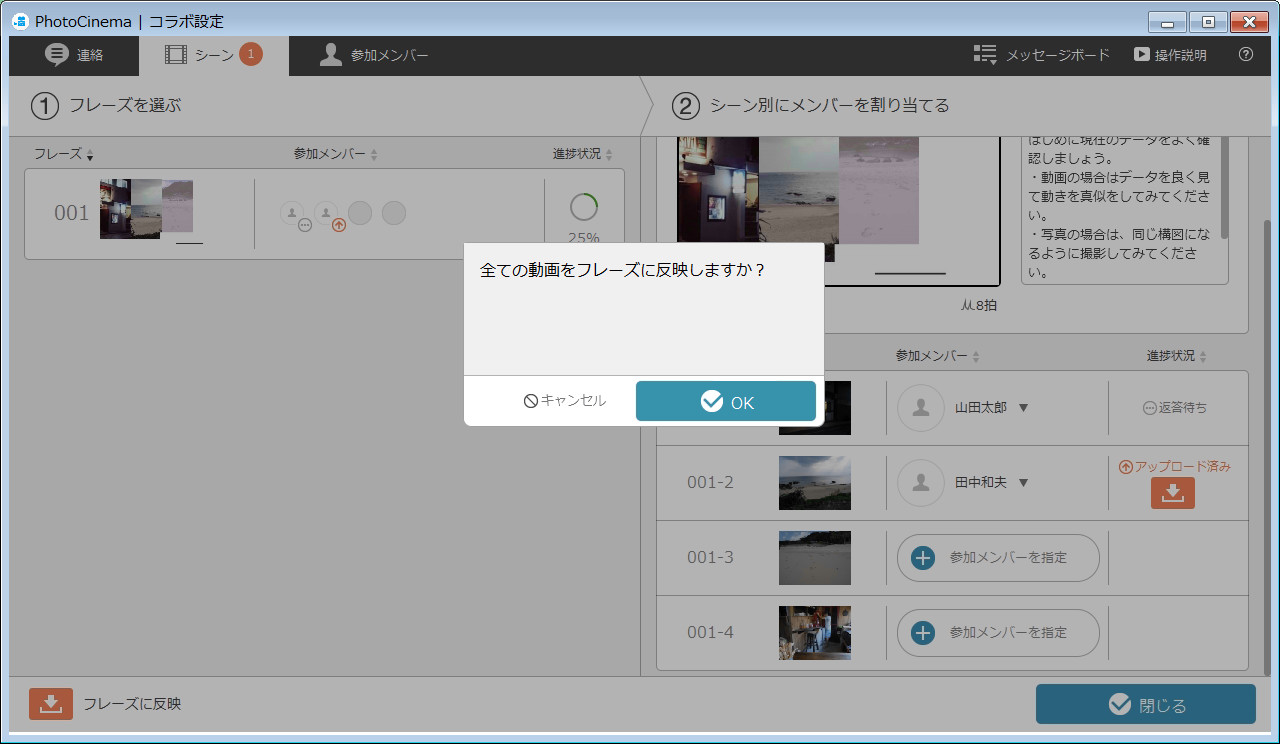Open the help question mark icon
This screenshot has width=1280, height=744.
(1245, 55)
